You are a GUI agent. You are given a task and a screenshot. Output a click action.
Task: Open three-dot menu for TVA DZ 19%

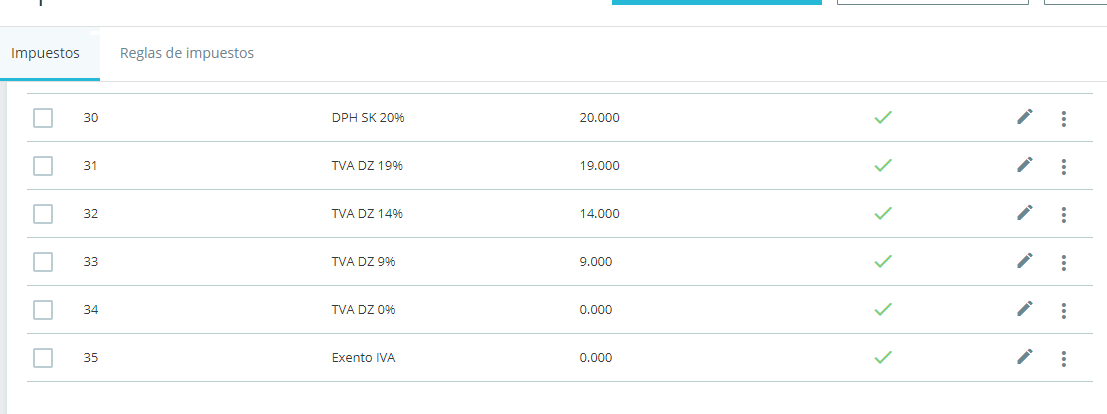[x=1063, y=167]
